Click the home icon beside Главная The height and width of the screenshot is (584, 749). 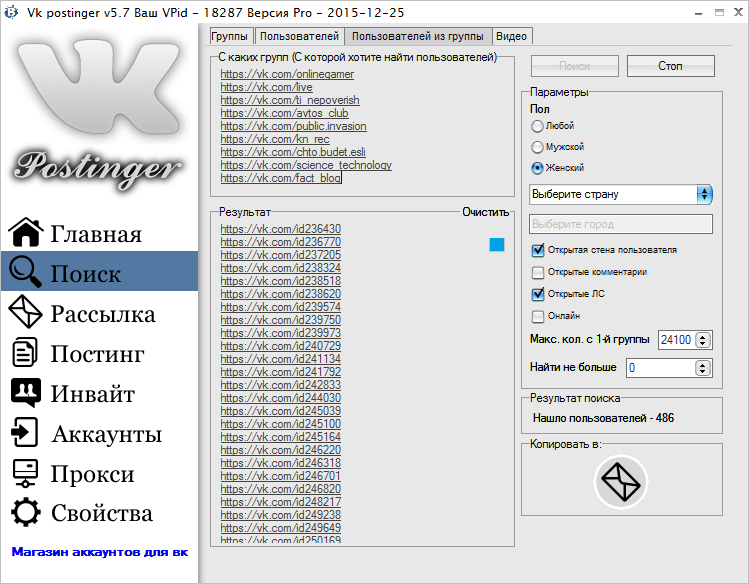[25, 233]
